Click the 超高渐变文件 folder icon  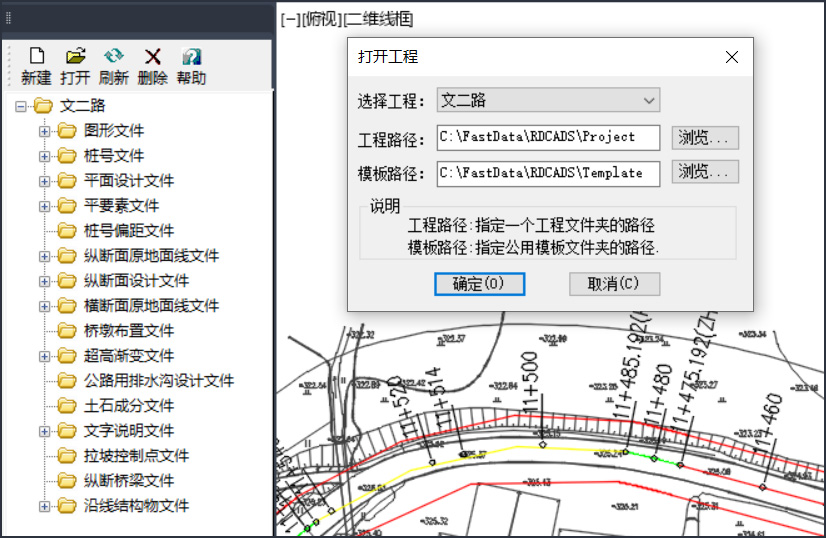pos(67,356)
